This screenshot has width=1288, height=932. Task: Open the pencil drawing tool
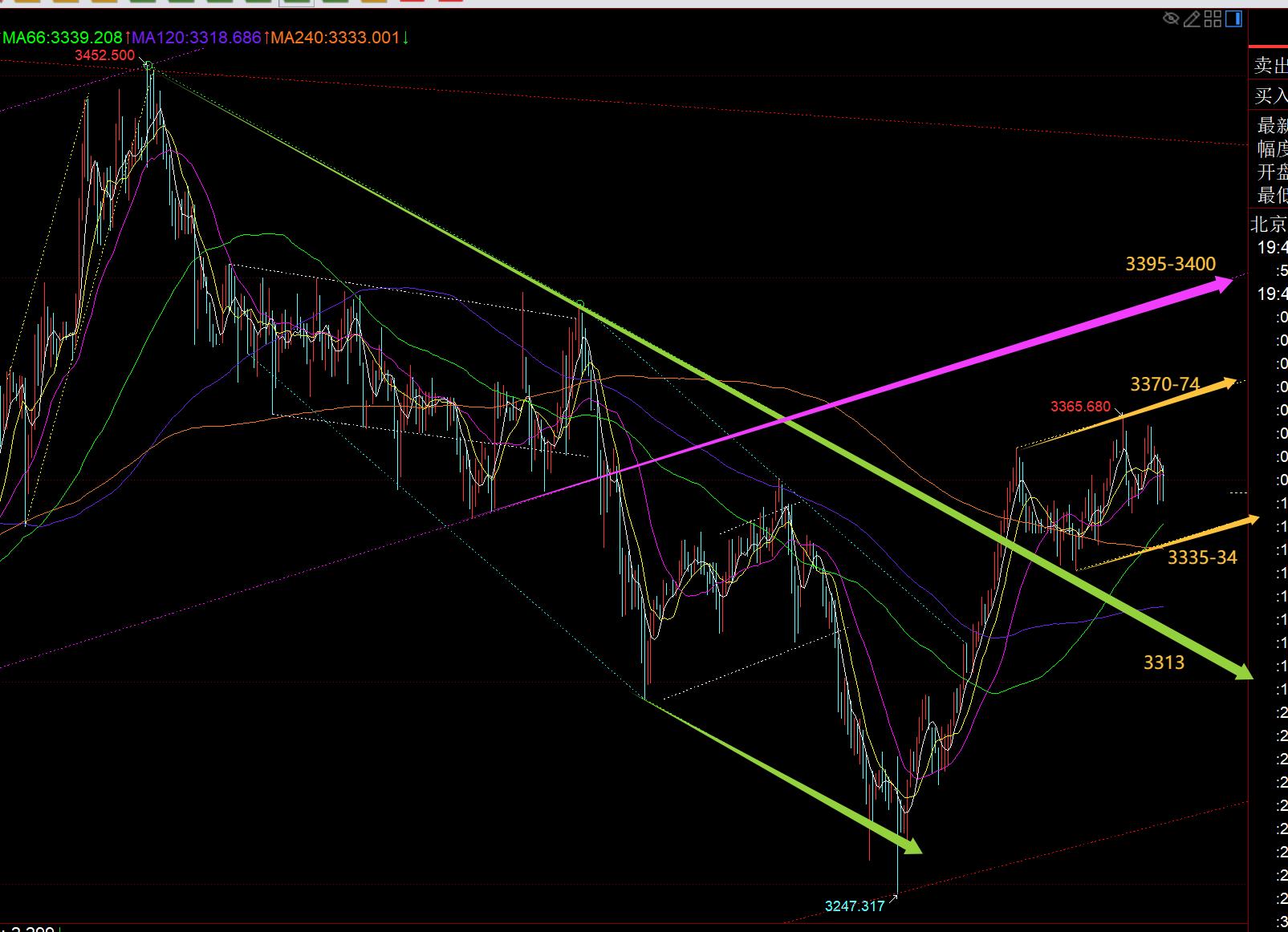coord(1192,18)
